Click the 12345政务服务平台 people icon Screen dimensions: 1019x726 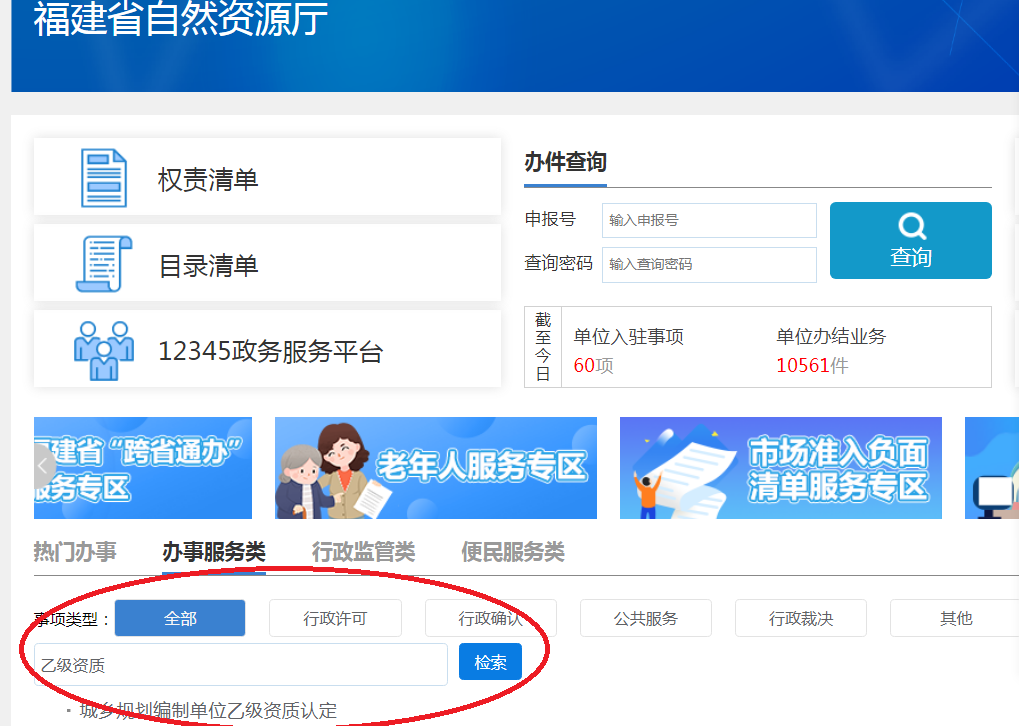(x=104, y=350)
